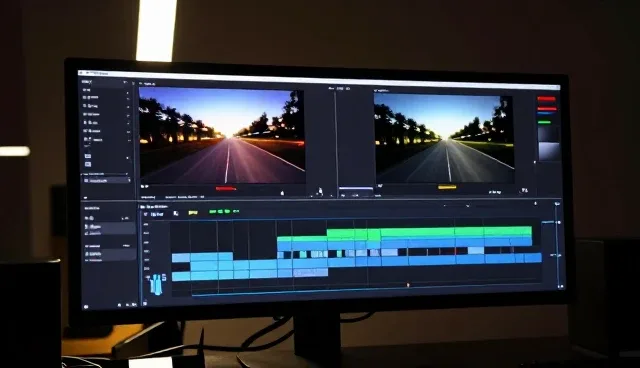Click the small icons at the bottom-left of the left preview
The height and width of the screenshot is (368, 640).
pos(144,186)
